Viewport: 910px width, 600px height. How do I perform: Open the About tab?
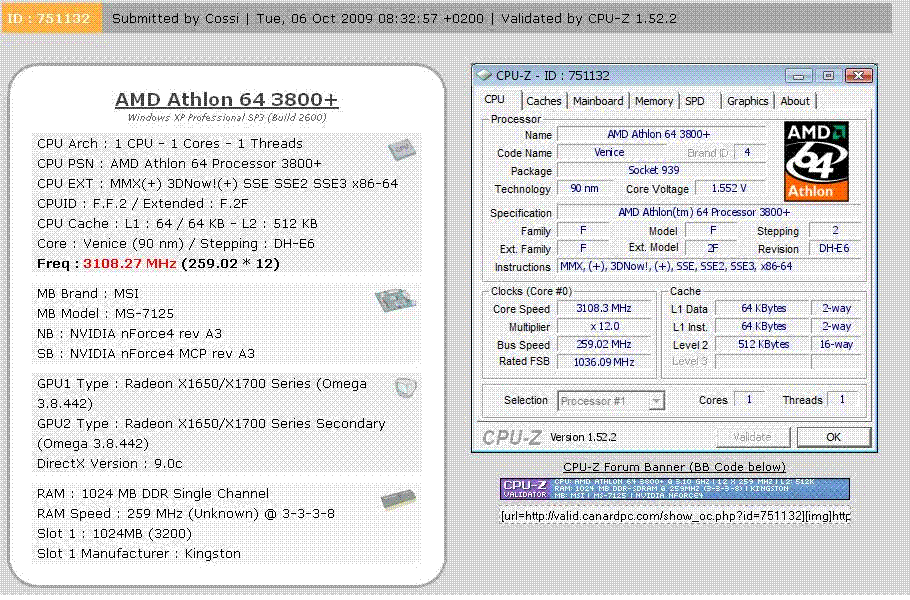[795, 101]
